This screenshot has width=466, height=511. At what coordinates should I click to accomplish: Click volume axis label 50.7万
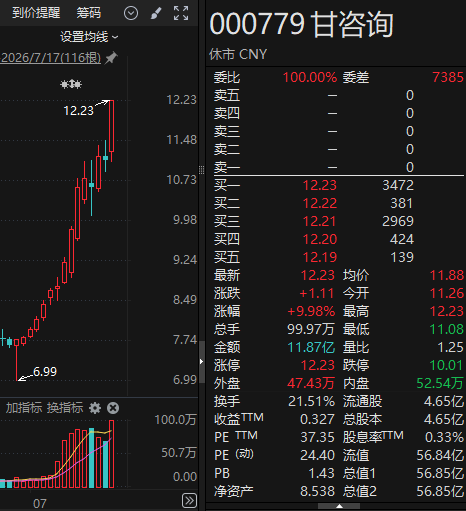coord(179,453)
